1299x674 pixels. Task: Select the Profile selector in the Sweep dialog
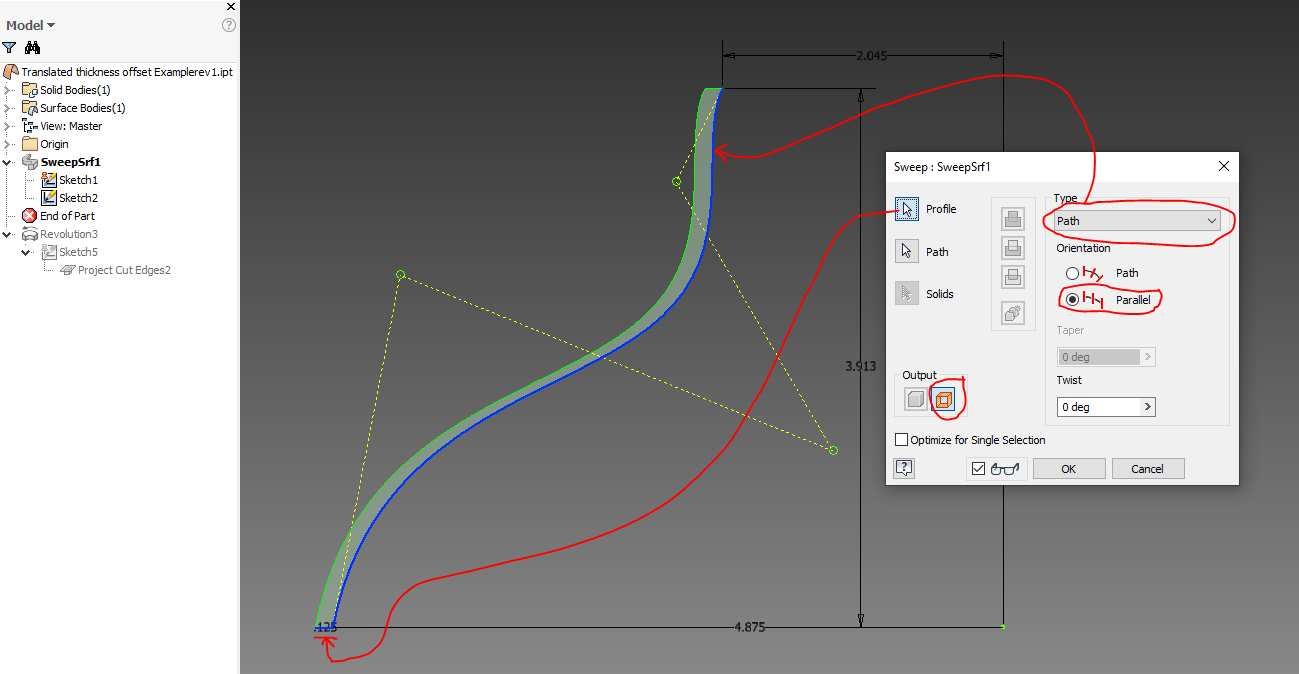908,208
